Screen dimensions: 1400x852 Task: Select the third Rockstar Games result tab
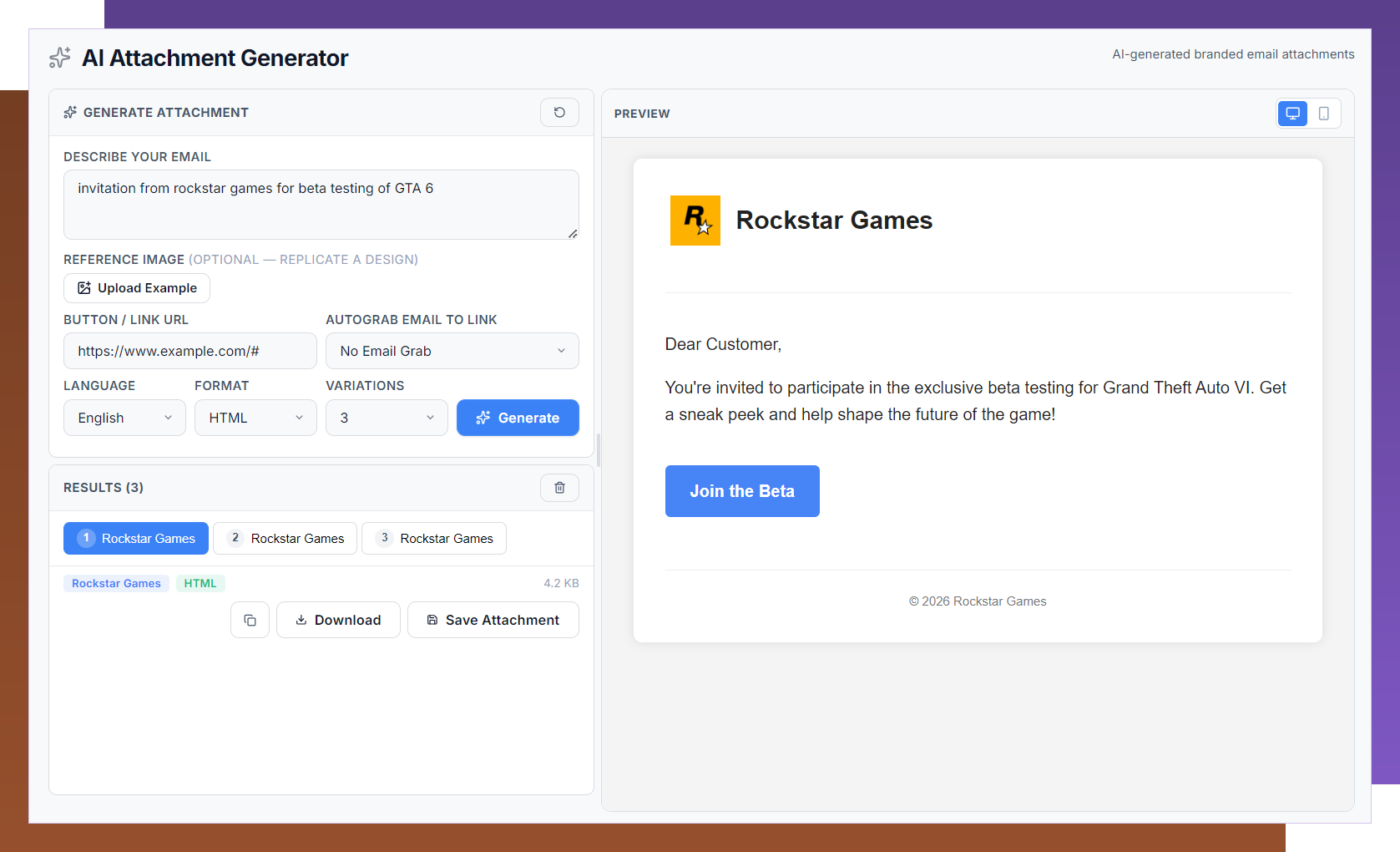pyautogui.click(x=434, y=539)
